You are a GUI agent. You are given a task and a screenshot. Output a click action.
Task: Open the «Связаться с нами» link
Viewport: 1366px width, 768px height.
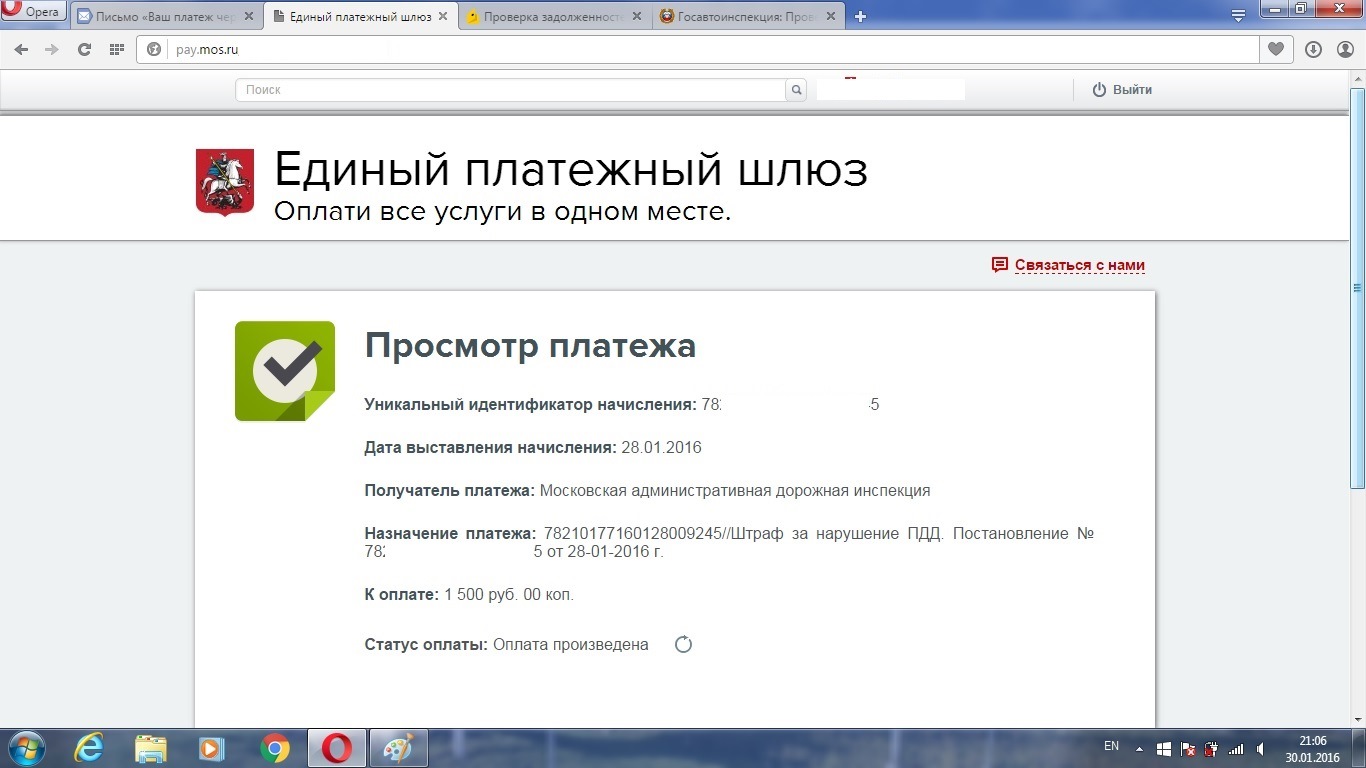pyautogui.click(x=1068, y=265)
